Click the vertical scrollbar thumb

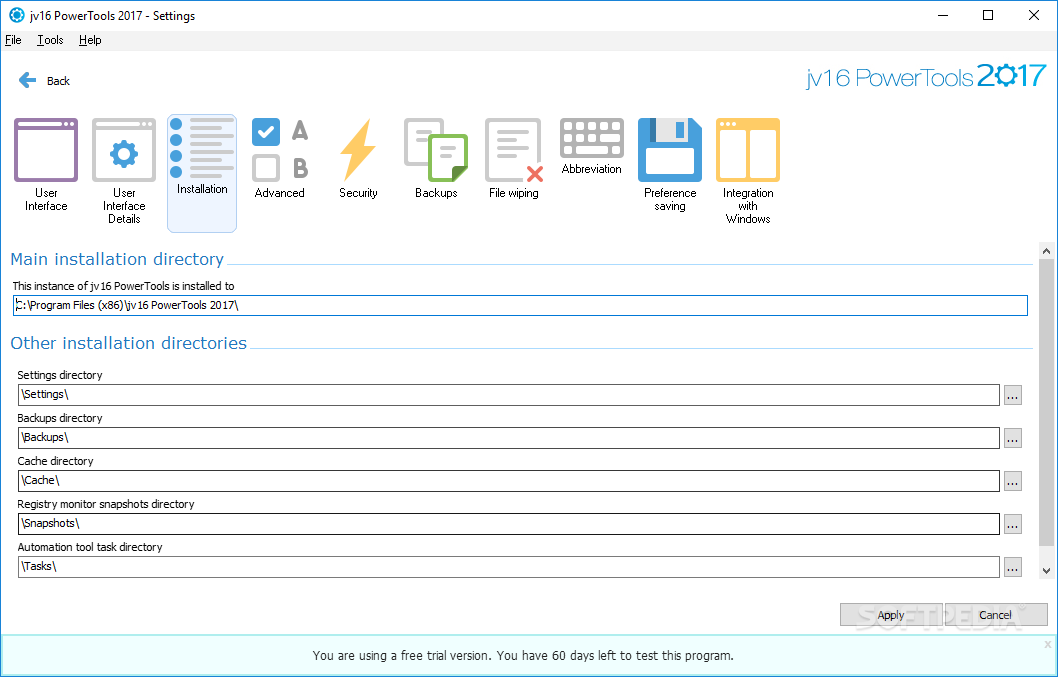(x=1047, y=403)
